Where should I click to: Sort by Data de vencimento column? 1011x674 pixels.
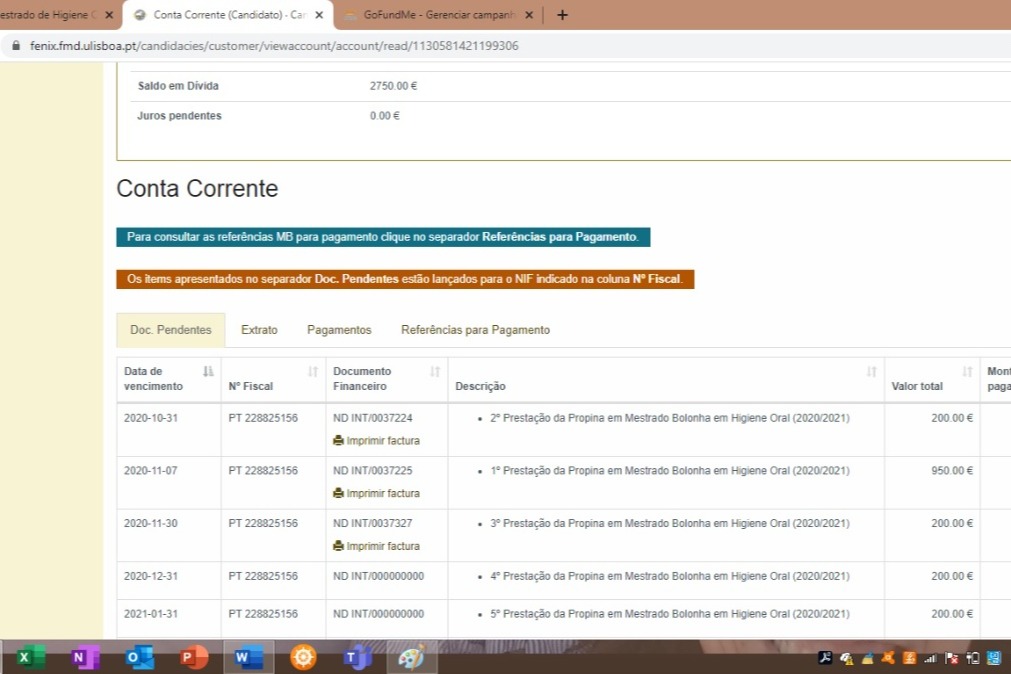coord(208,372)
